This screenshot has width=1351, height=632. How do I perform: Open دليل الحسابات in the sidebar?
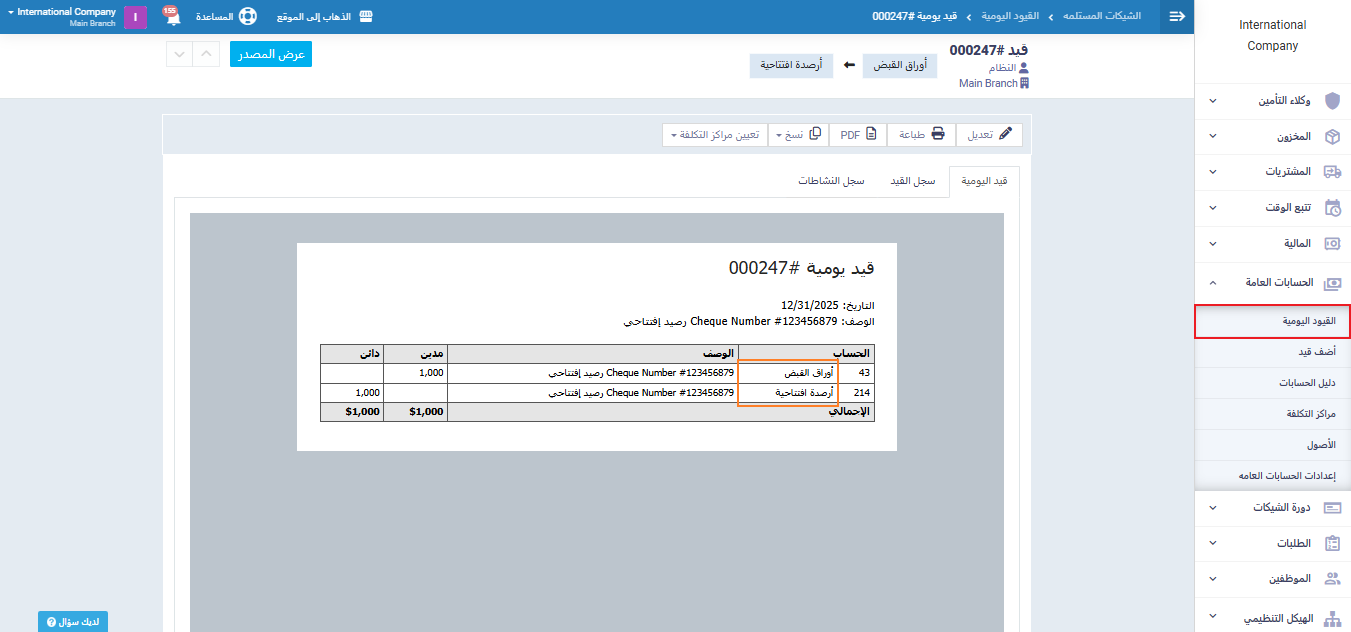click(x=1307, y=383)
